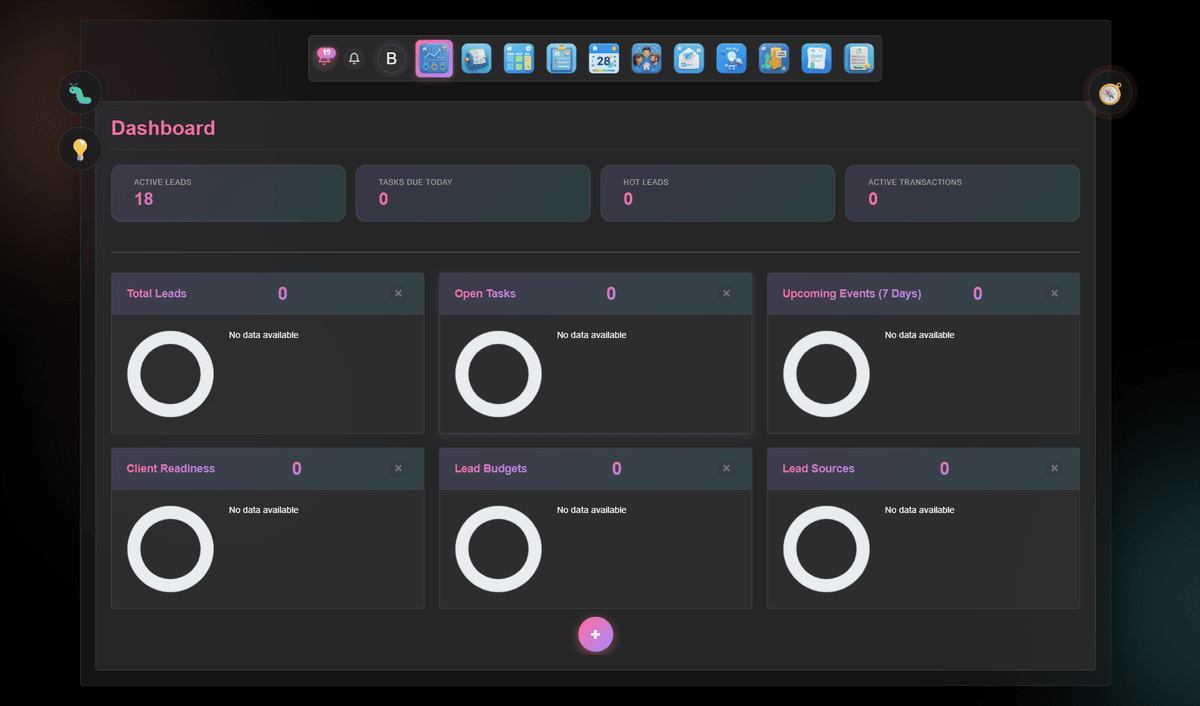1200x706 pixels.
Task: Open the calendar icon showing 28
Action: 604,58
